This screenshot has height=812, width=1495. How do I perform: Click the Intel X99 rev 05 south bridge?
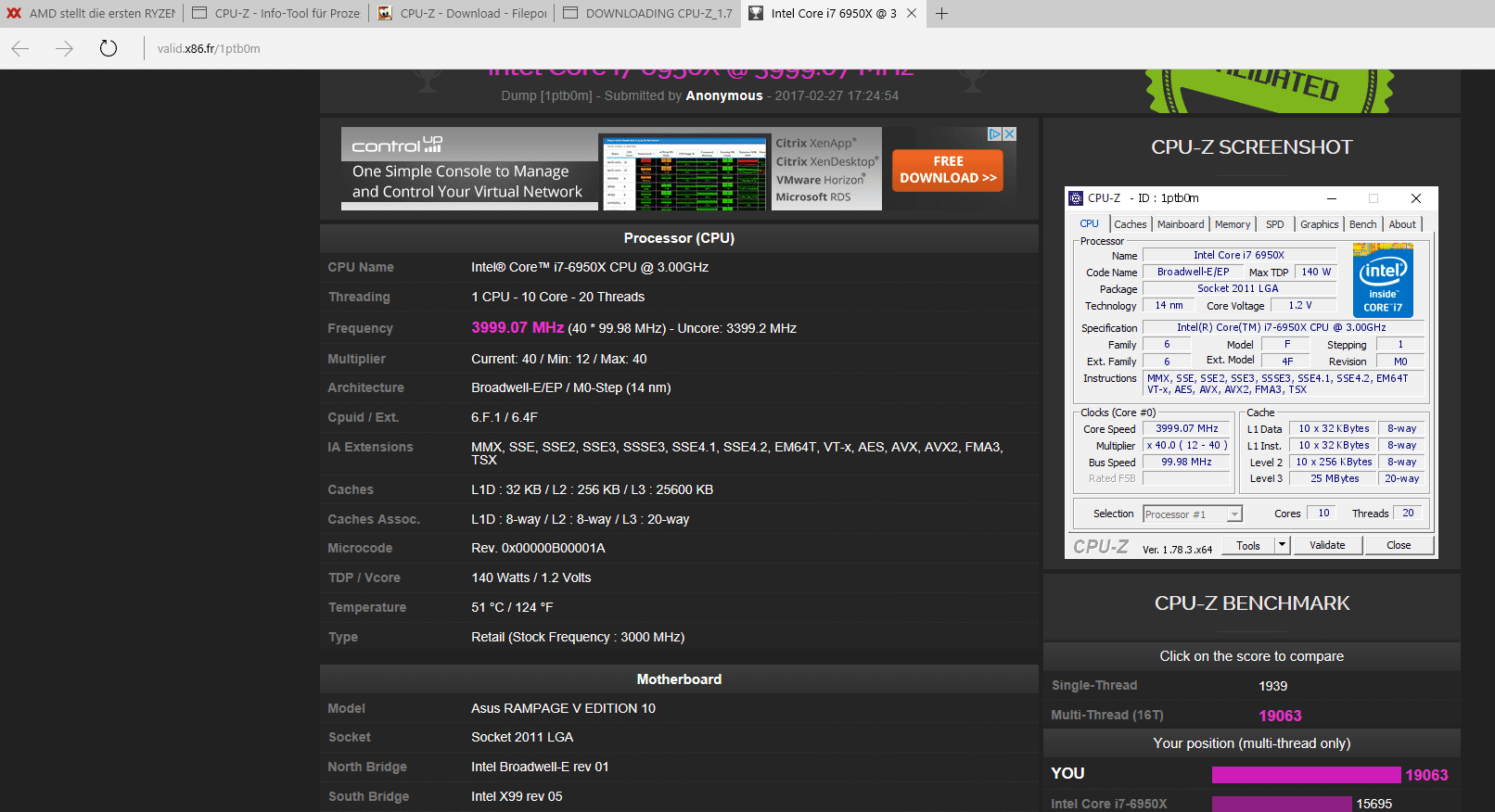click(517, 796)
